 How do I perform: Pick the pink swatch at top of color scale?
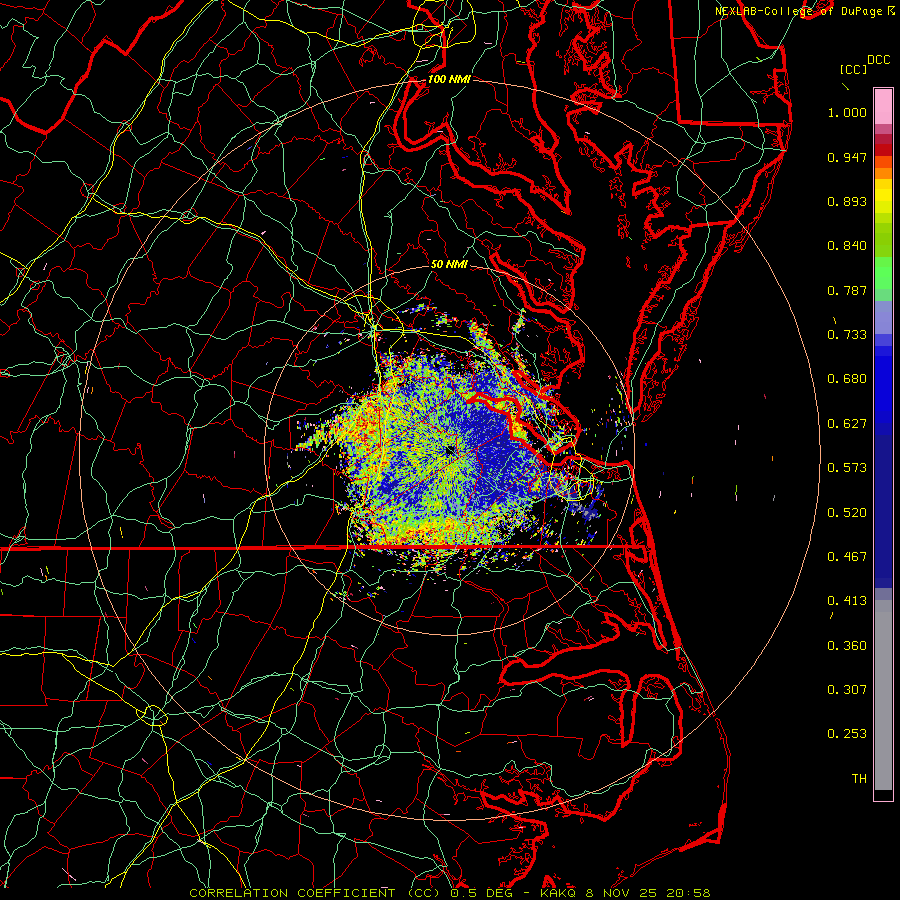pyautogui.click(x=883, y=106)
